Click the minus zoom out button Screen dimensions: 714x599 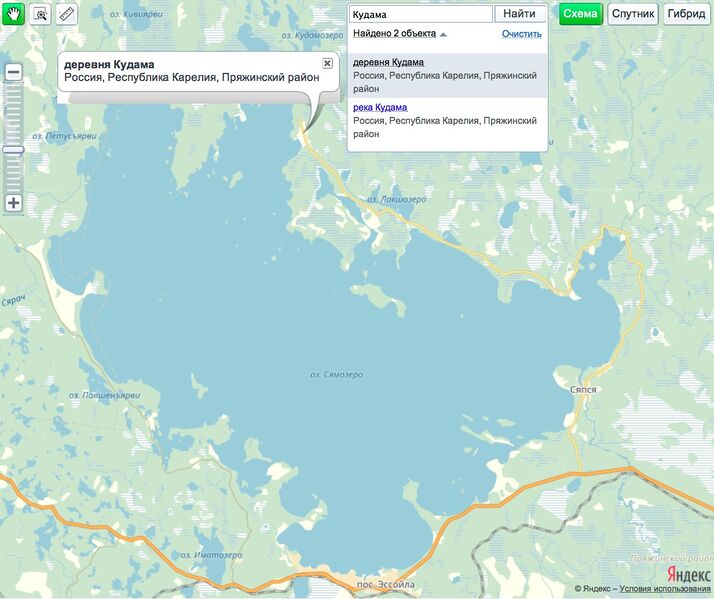point(14,72)
